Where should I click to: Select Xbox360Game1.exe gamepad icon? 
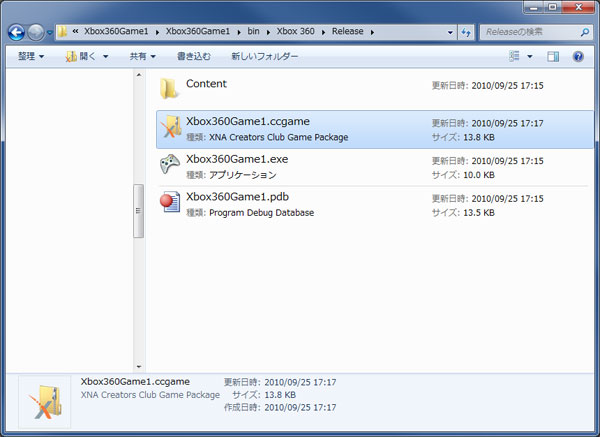[170, 164]
